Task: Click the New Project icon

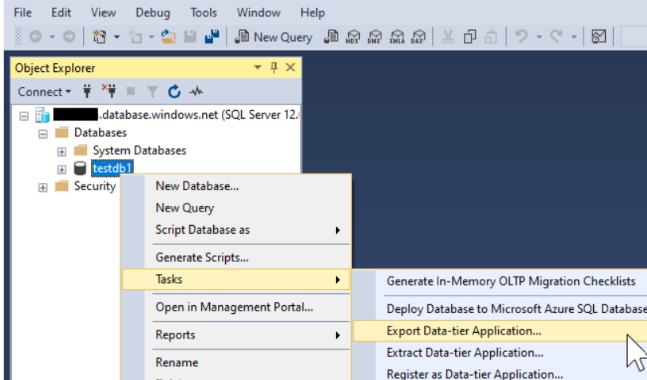Action: (99, 37)
